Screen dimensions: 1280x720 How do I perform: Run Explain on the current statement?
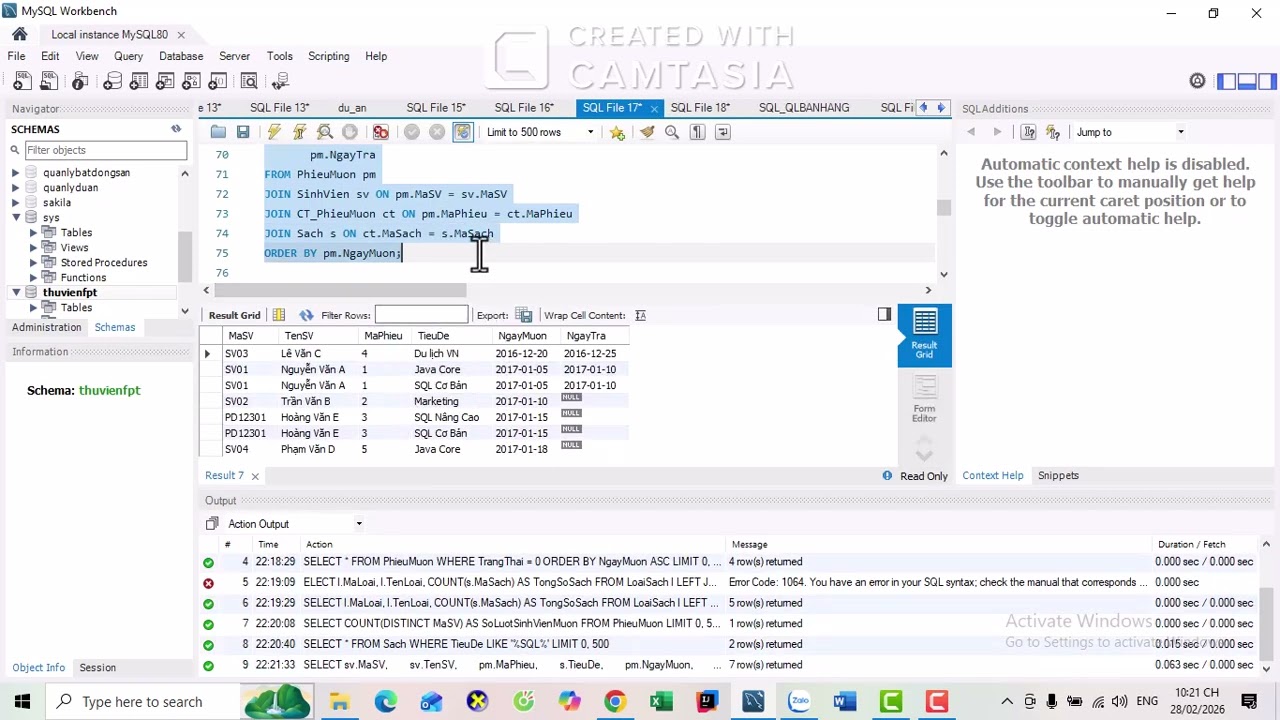pyautogui.click(x=325, y=132)
